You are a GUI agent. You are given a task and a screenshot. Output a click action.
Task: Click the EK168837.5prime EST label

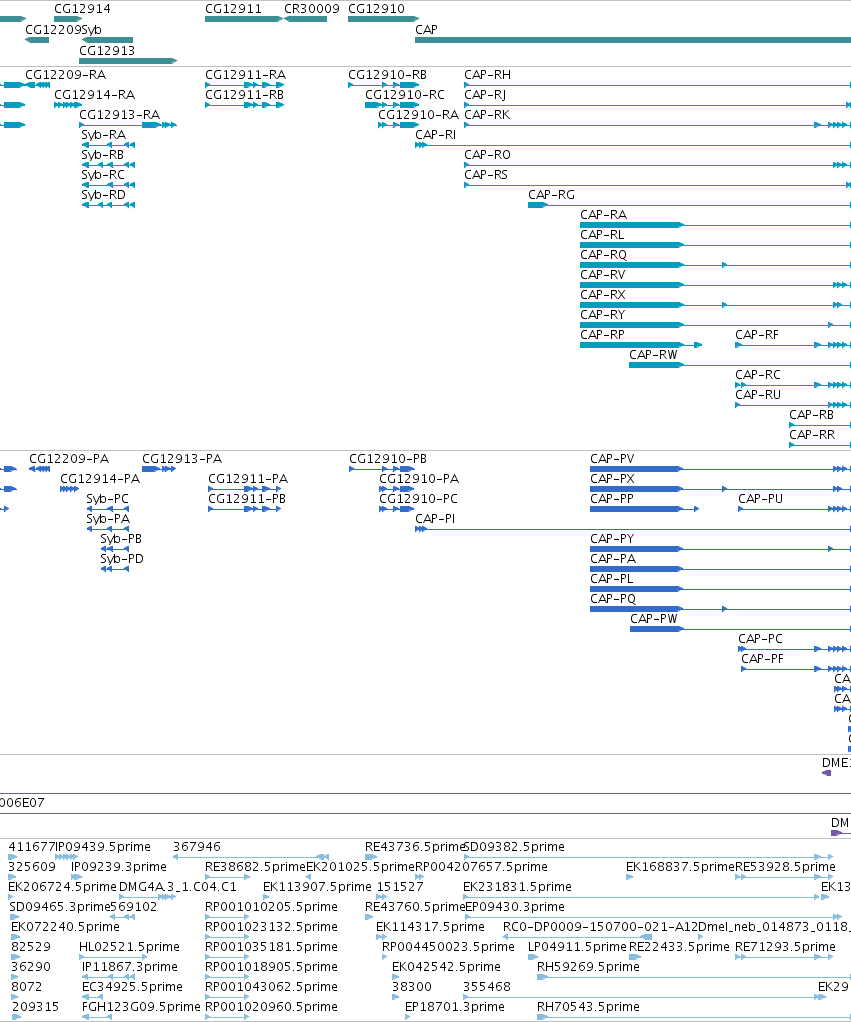click(x=680, y=866)
